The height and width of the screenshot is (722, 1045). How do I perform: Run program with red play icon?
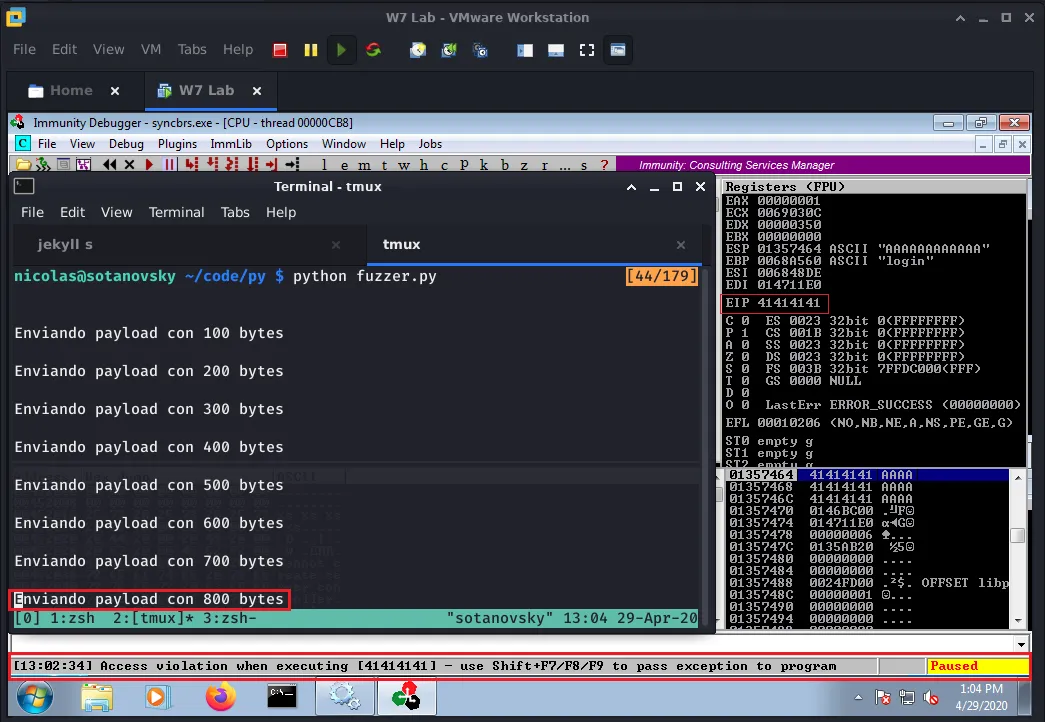point(149,165)
